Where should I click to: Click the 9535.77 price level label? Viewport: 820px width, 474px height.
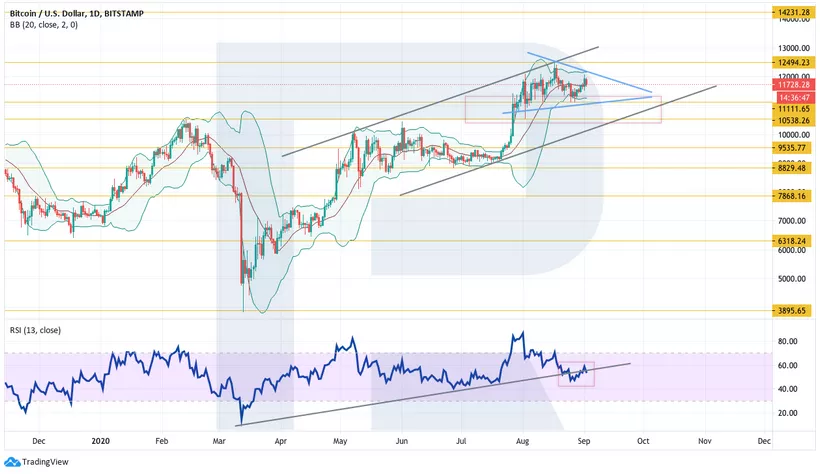tap(792, 148)
